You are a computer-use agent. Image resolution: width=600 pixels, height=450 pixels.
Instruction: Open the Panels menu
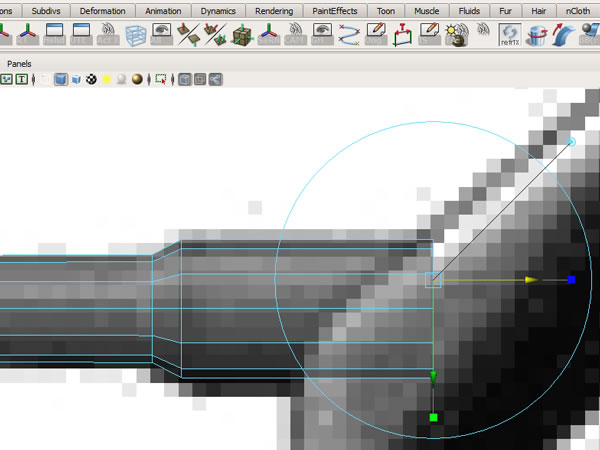pos(19,63)
